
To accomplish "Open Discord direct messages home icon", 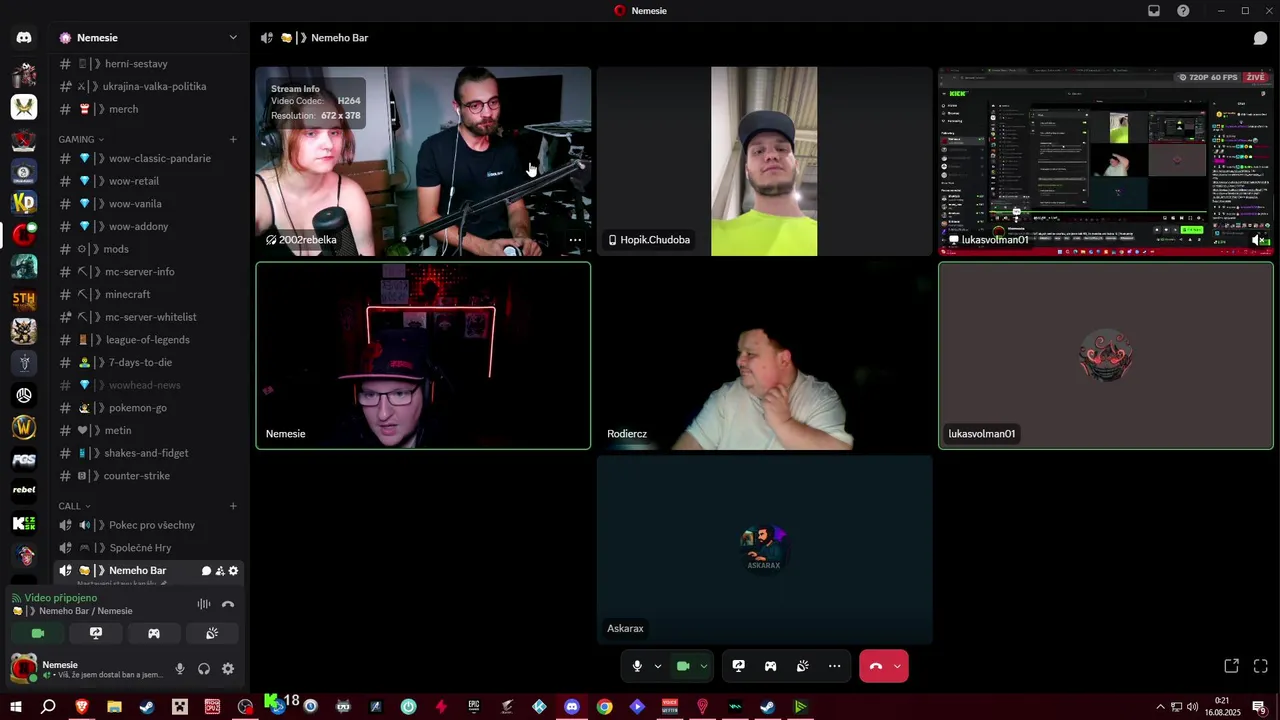I will click(24, 38).
